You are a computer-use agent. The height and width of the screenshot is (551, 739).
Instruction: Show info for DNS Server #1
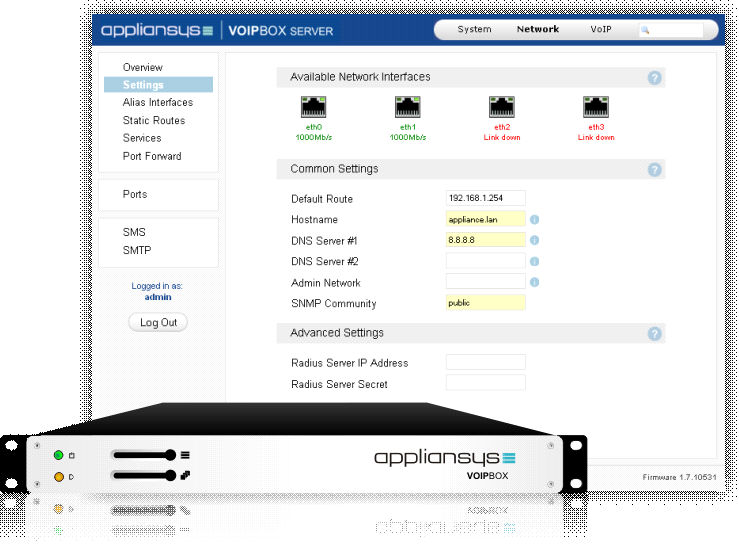coord(534,240)
